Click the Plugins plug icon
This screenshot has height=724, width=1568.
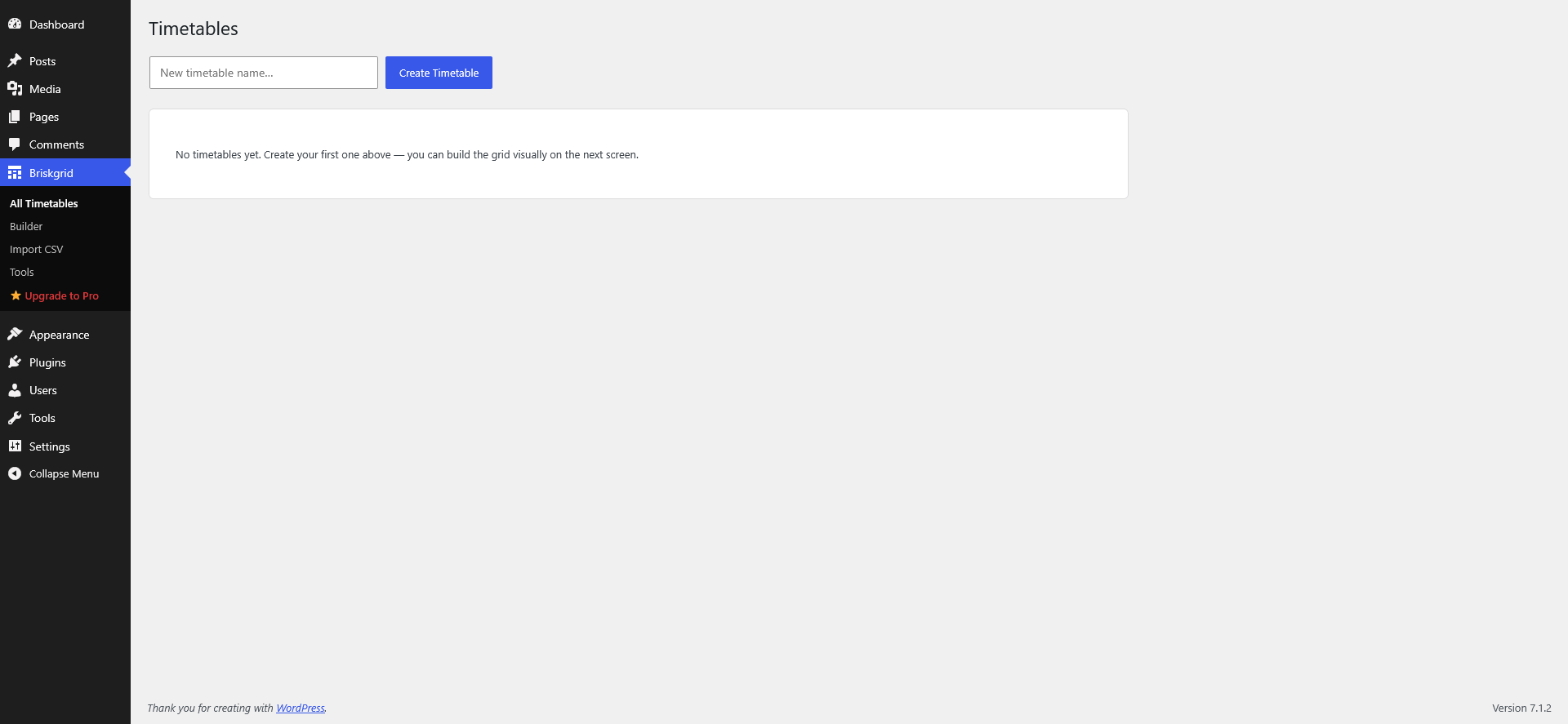click(x=15, y=362)
